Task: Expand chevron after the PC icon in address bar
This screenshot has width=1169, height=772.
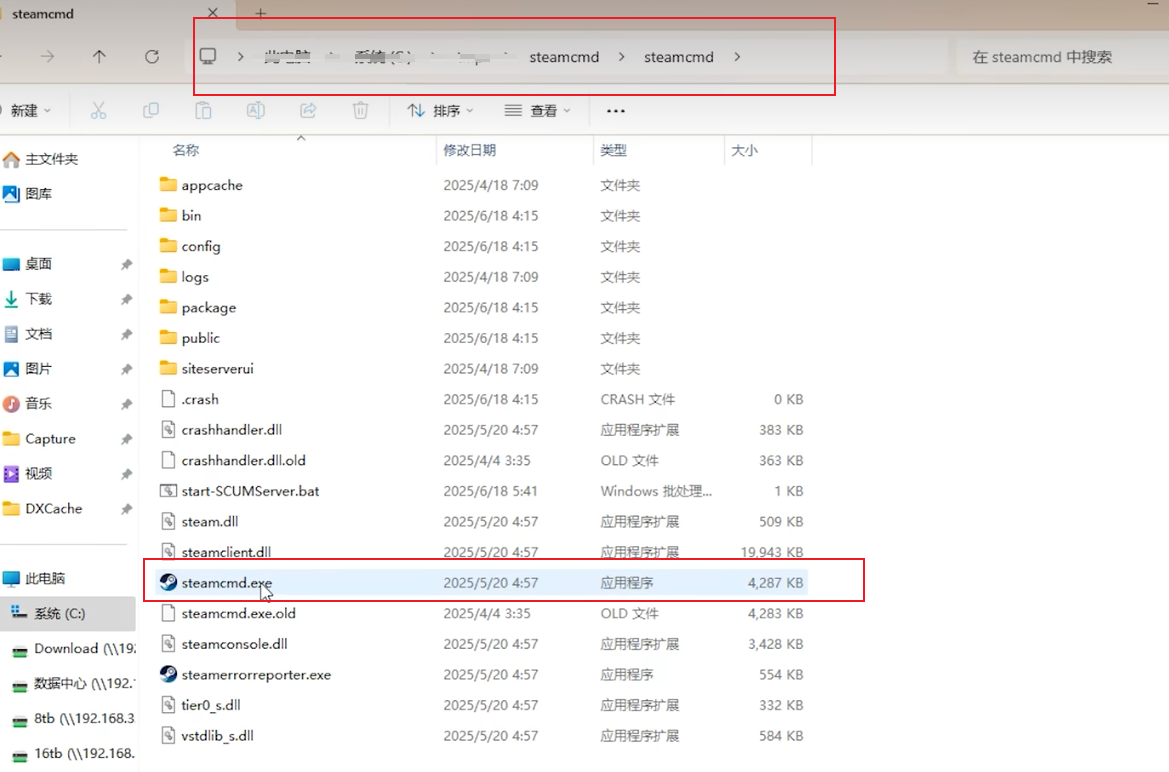Action: (240, 57)
